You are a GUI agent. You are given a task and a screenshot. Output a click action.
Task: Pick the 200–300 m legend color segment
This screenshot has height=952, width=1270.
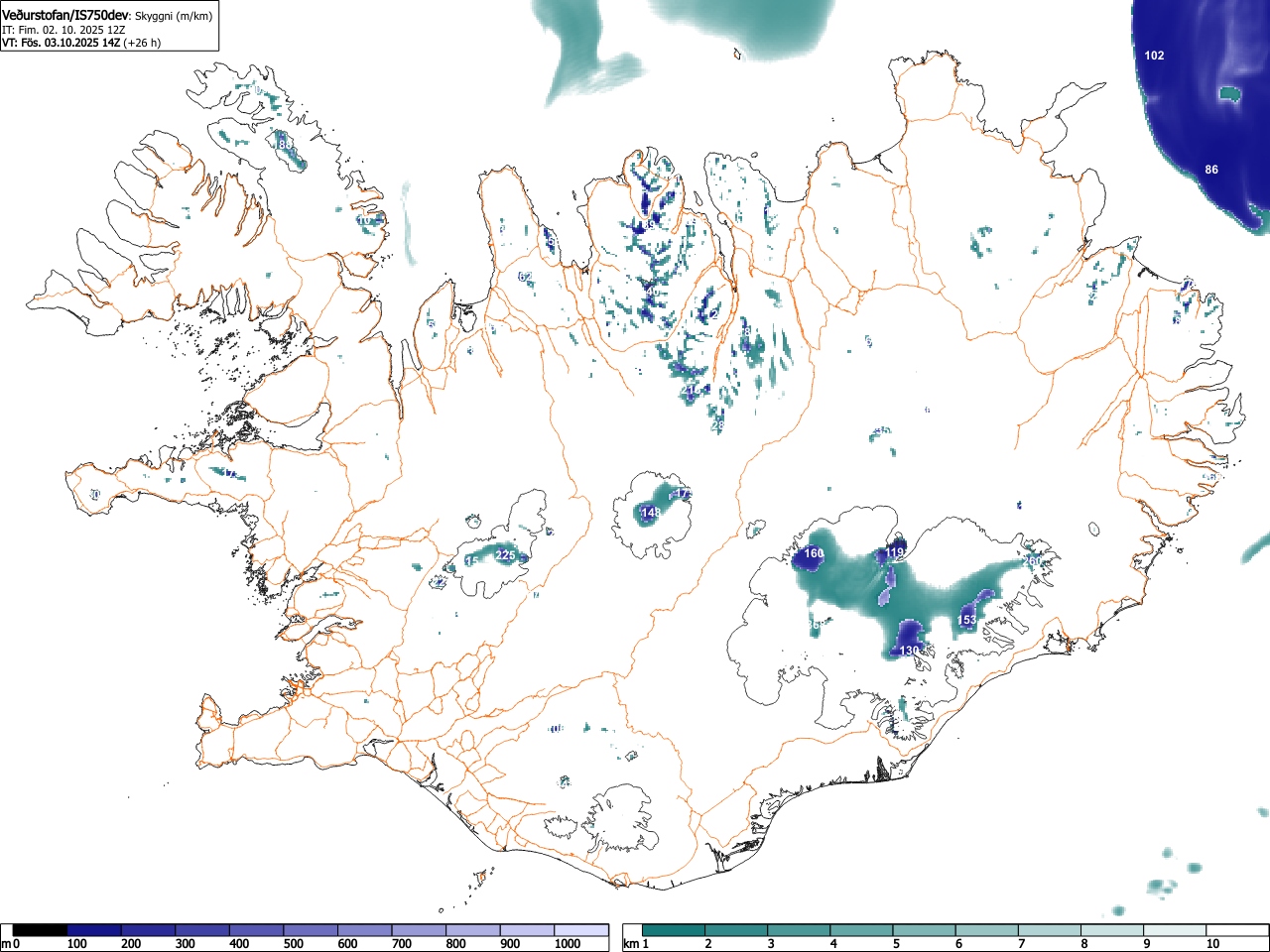(x=149, y=930)
